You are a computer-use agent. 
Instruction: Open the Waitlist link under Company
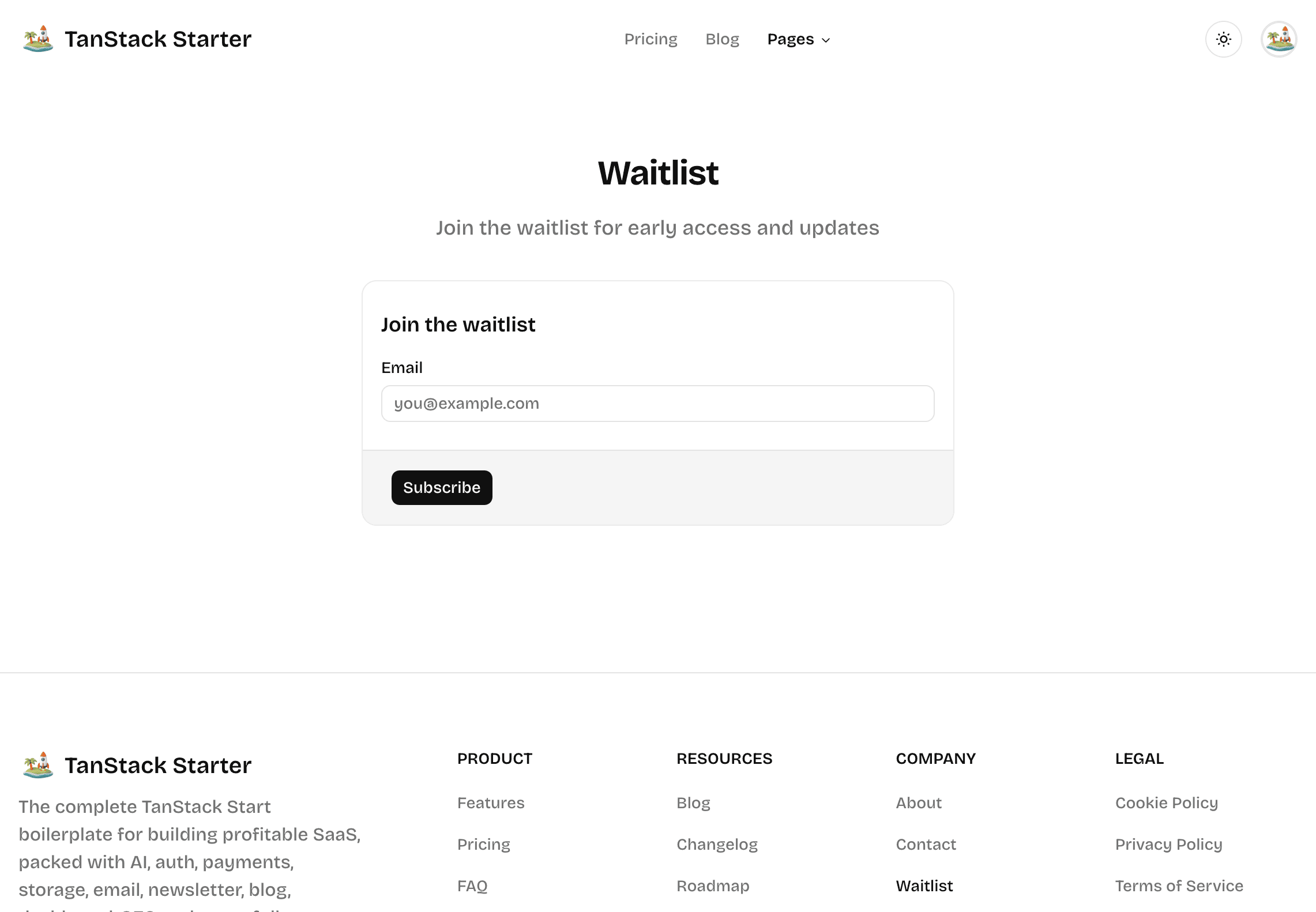tap(924, 885)
